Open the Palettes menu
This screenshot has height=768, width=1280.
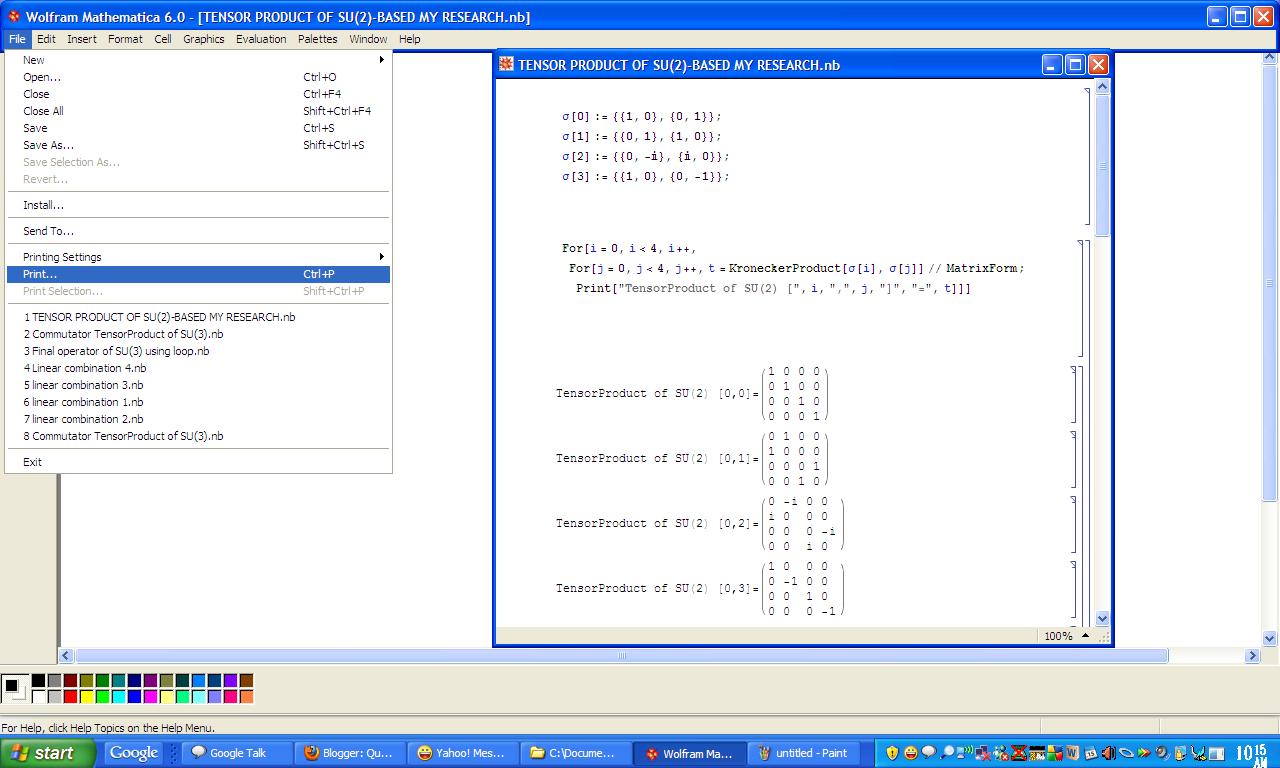318,39
